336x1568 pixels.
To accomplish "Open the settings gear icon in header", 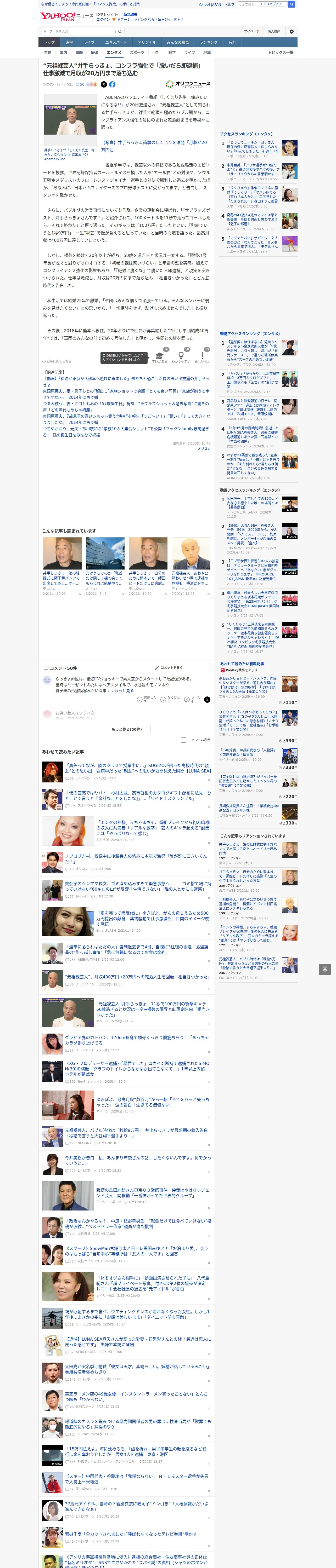I will click(292, 31).
